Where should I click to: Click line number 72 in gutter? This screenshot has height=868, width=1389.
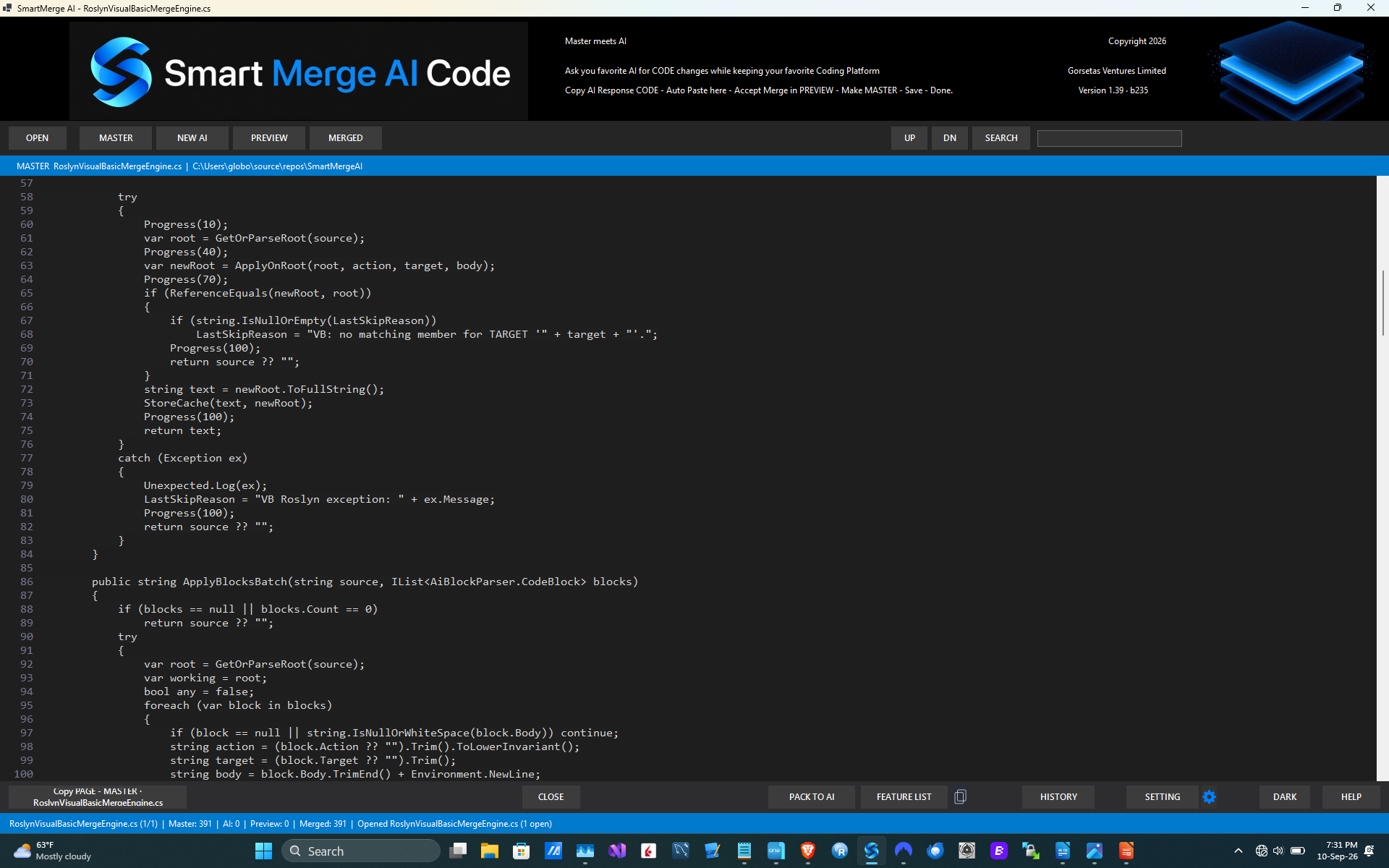click(27, 389)
